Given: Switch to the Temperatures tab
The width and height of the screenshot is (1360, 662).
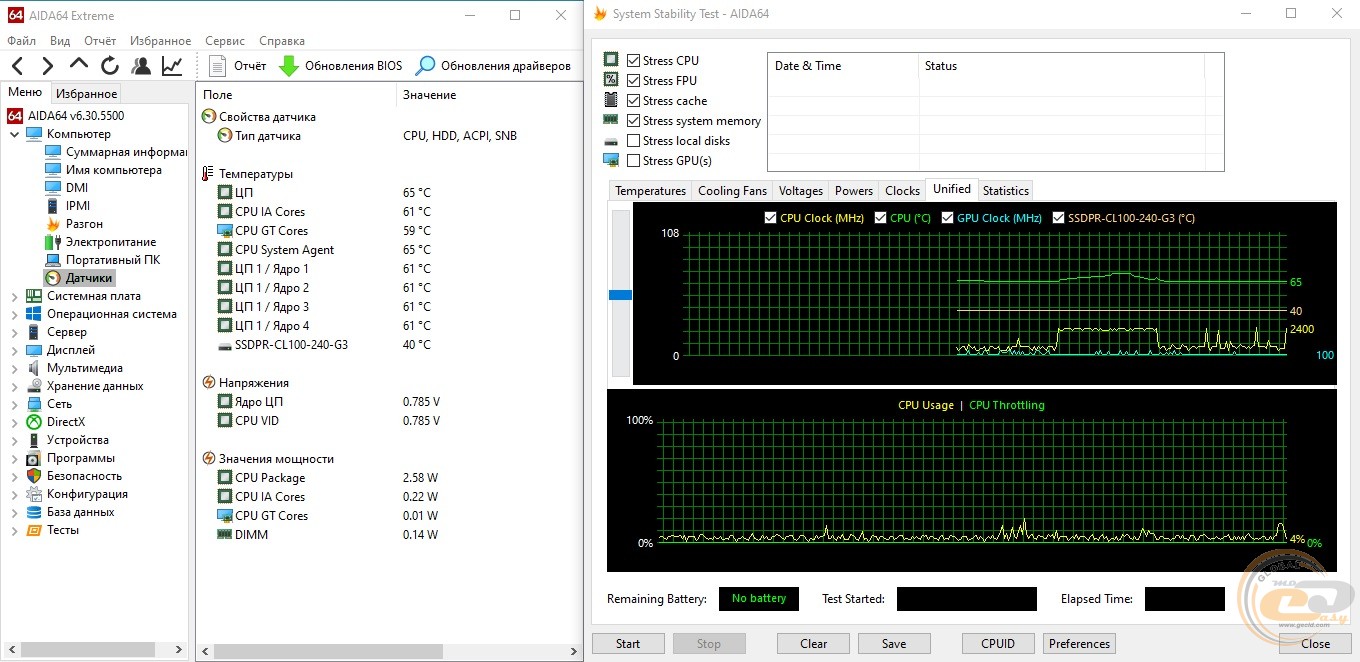Looking at the screenshot, I should click(x=650, y=191).
